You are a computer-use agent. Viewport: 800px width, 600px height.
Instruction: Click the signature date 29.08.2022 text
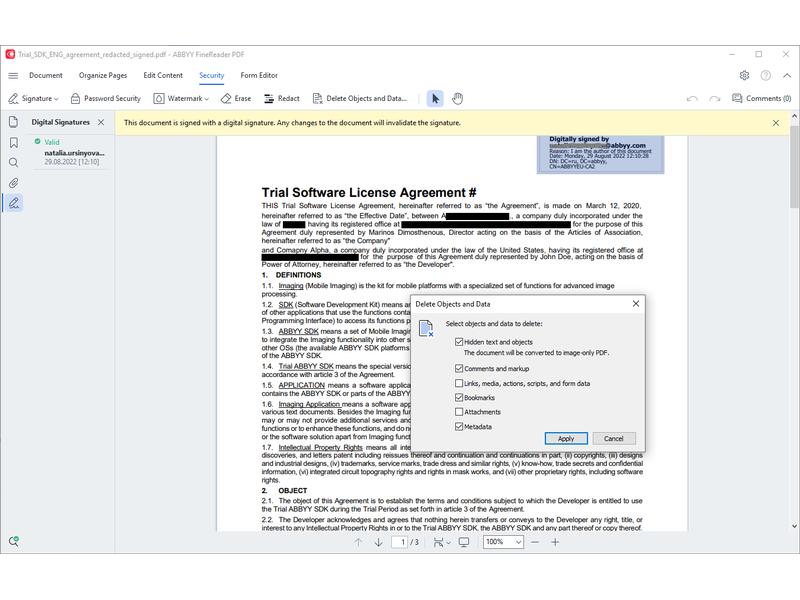[71, 162]
